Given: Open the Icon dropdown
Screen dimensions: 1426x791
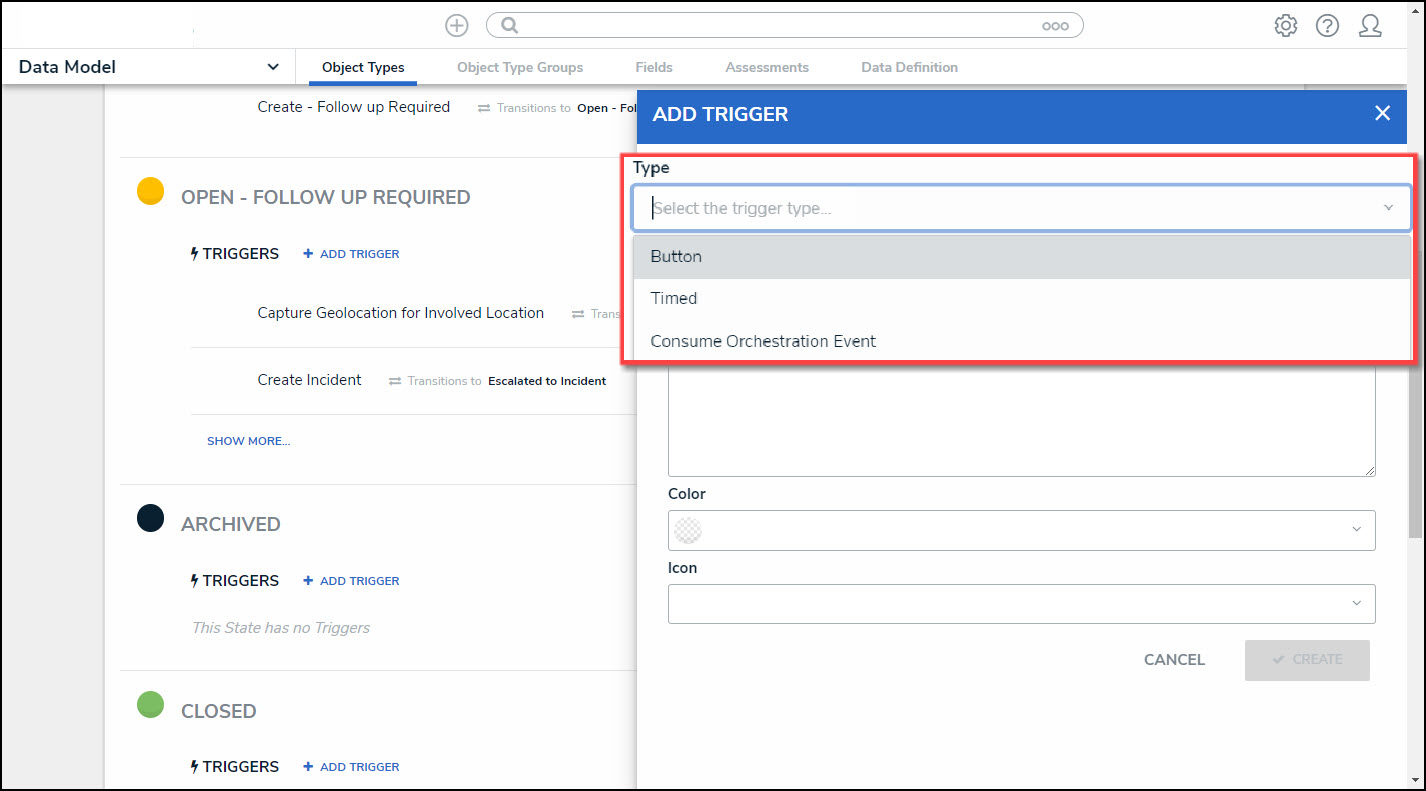Looking at the screenshot, I should click(x=1021, y=603).
